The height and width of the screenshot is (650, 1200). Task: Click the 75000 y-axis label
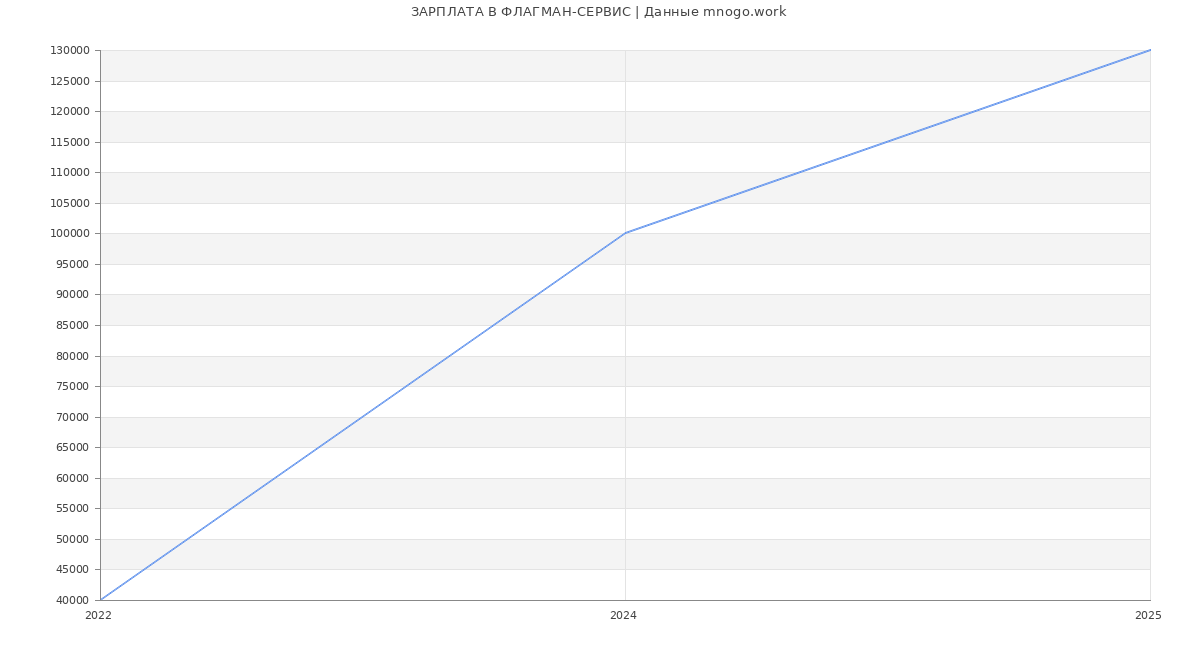point(73,387)
